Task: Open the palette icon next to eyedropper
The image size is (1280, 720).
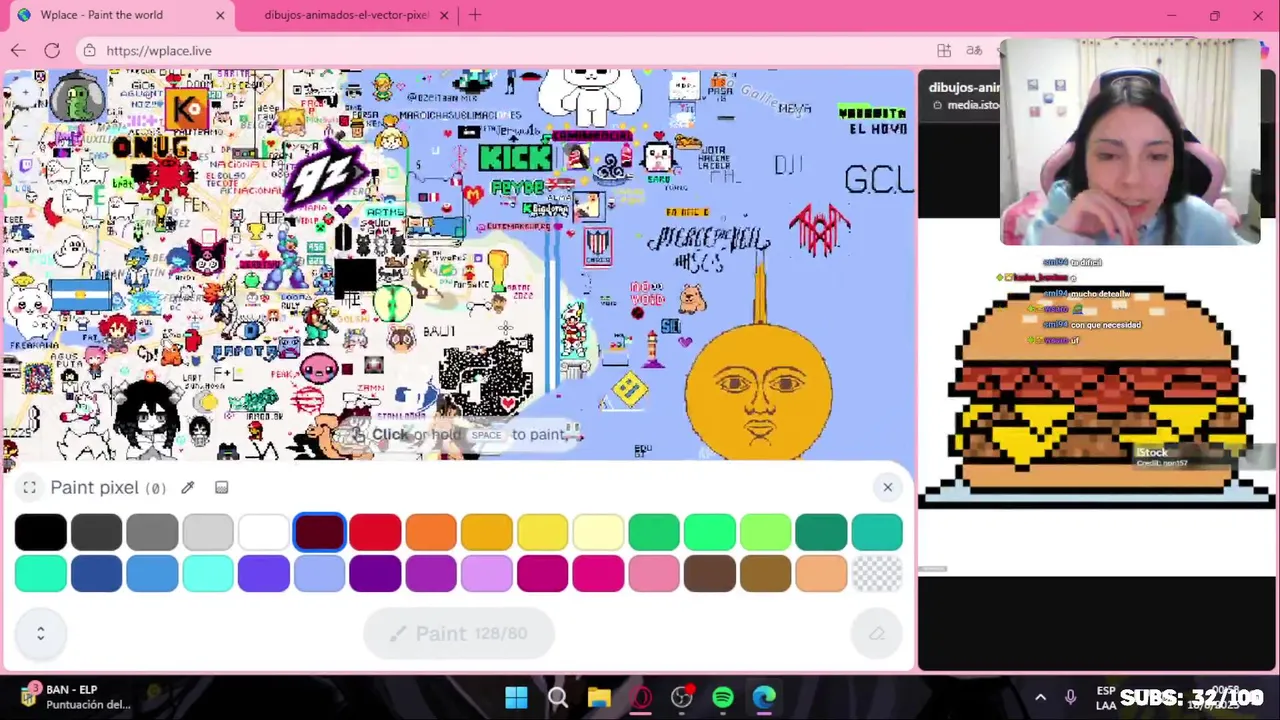Action: tap(221, 487)
